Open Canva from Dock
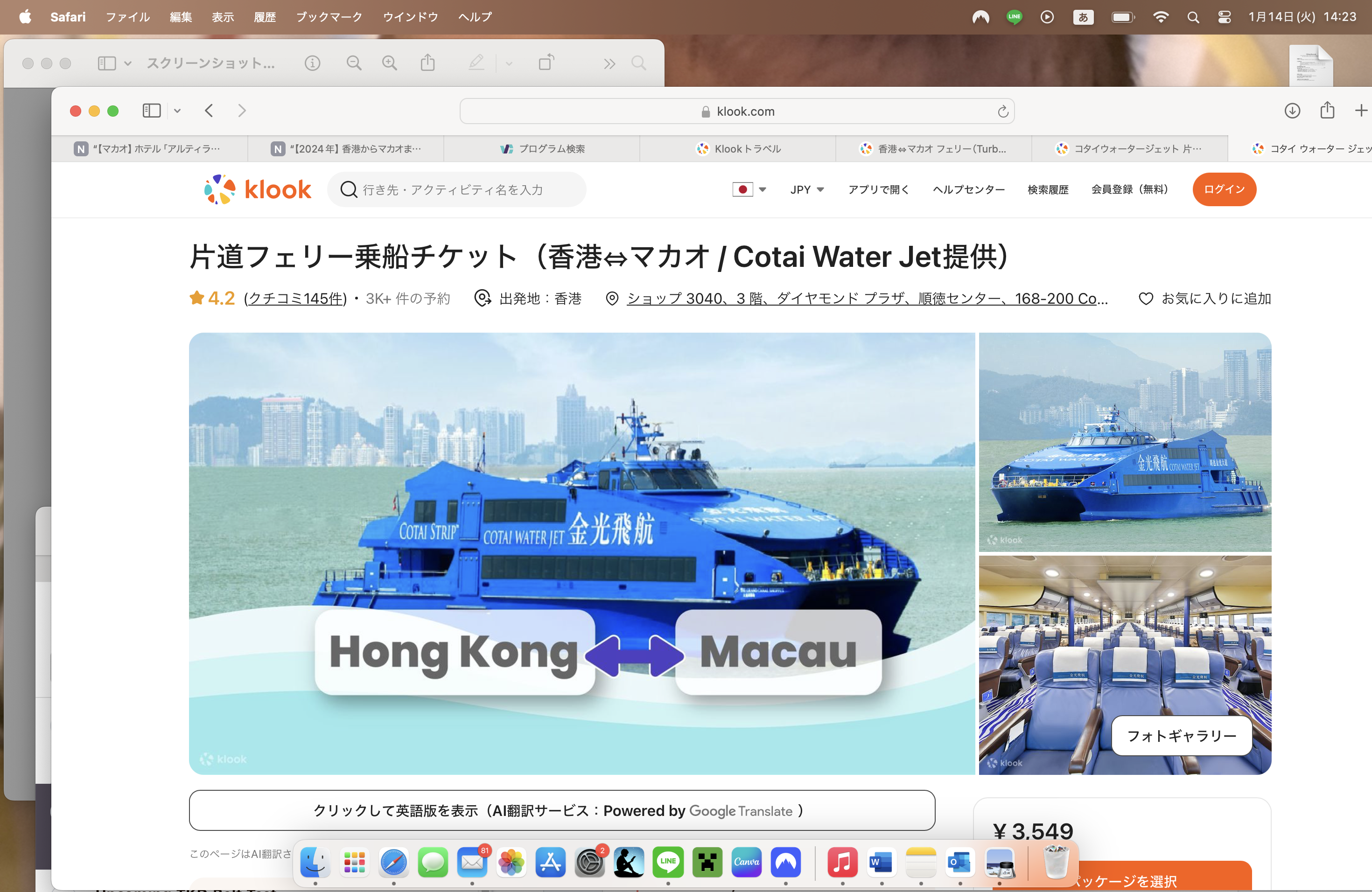This screenshot has height=892, width=1372. pos(747,862)
